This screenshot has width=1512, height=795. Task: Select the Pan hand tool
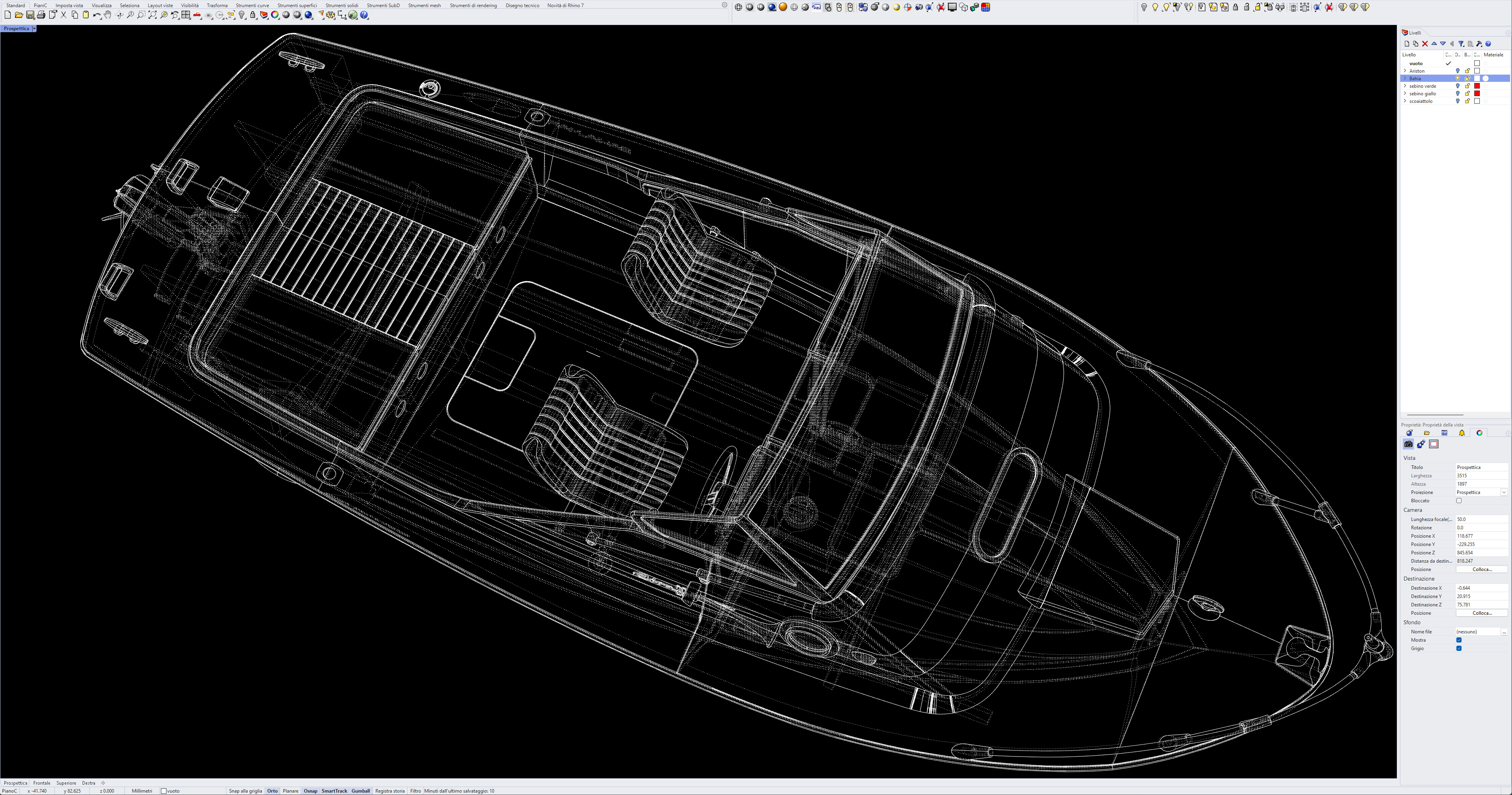click(x=108, y=15)
